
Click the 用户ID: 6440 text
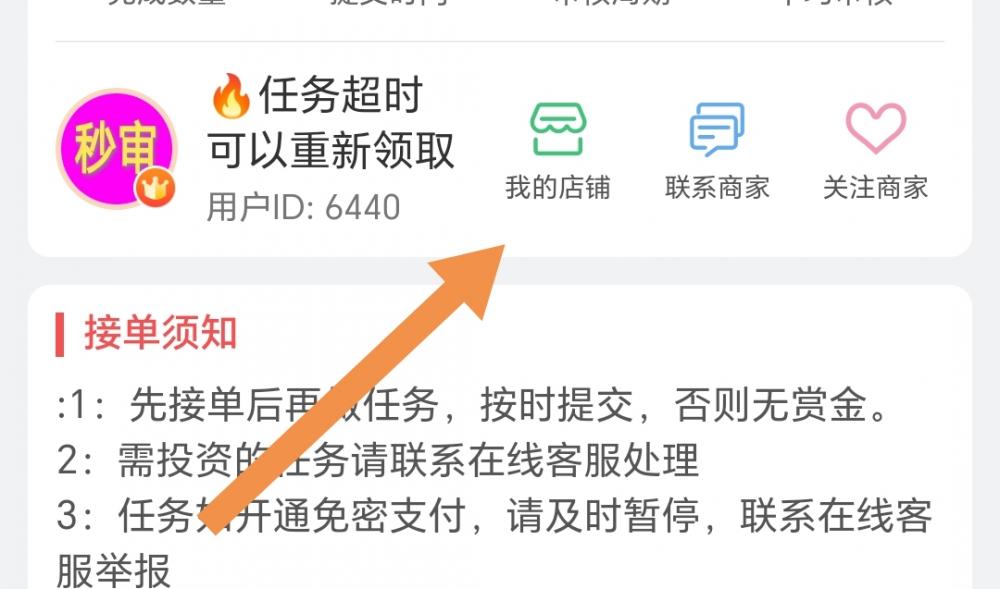(304, 207)
